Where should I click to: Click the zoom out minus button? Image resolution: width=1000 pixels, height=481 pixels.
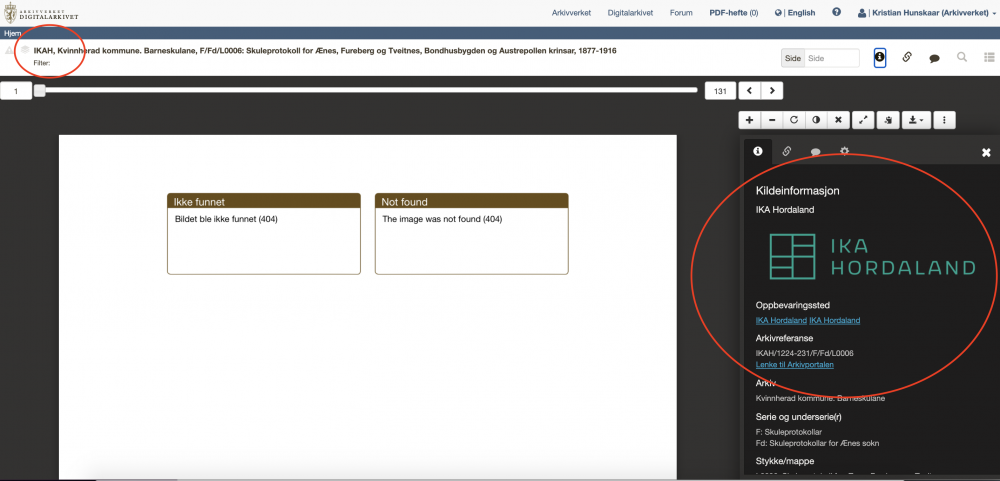[772, 120]
